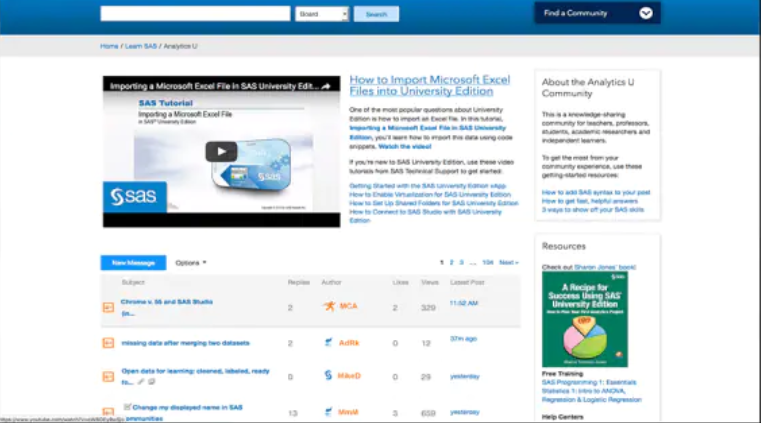Click the Latest Post column header
Viewport: 761px width, 423px height.
coord(467,282)
